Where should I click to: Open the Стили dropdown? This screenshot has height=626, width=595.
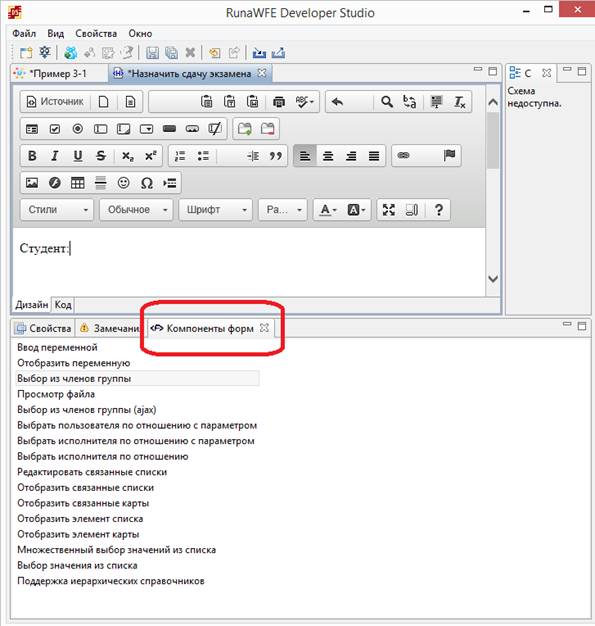point(57,210)
